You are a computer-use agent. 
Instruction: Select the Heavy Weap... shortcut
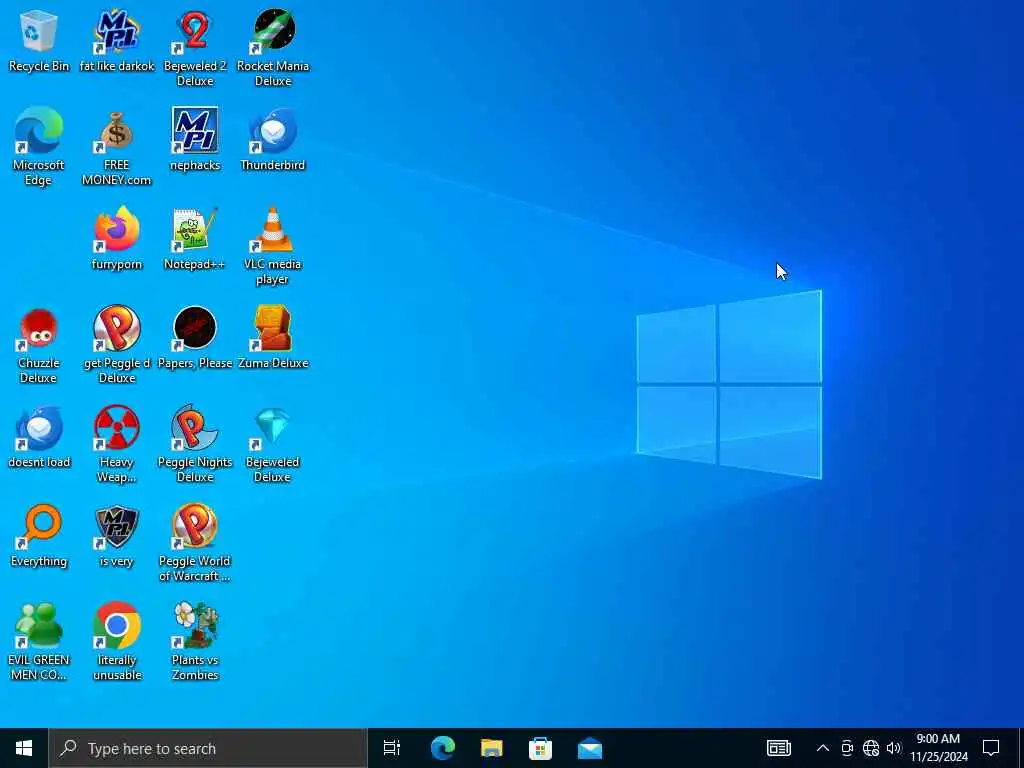tap(117, 444)
